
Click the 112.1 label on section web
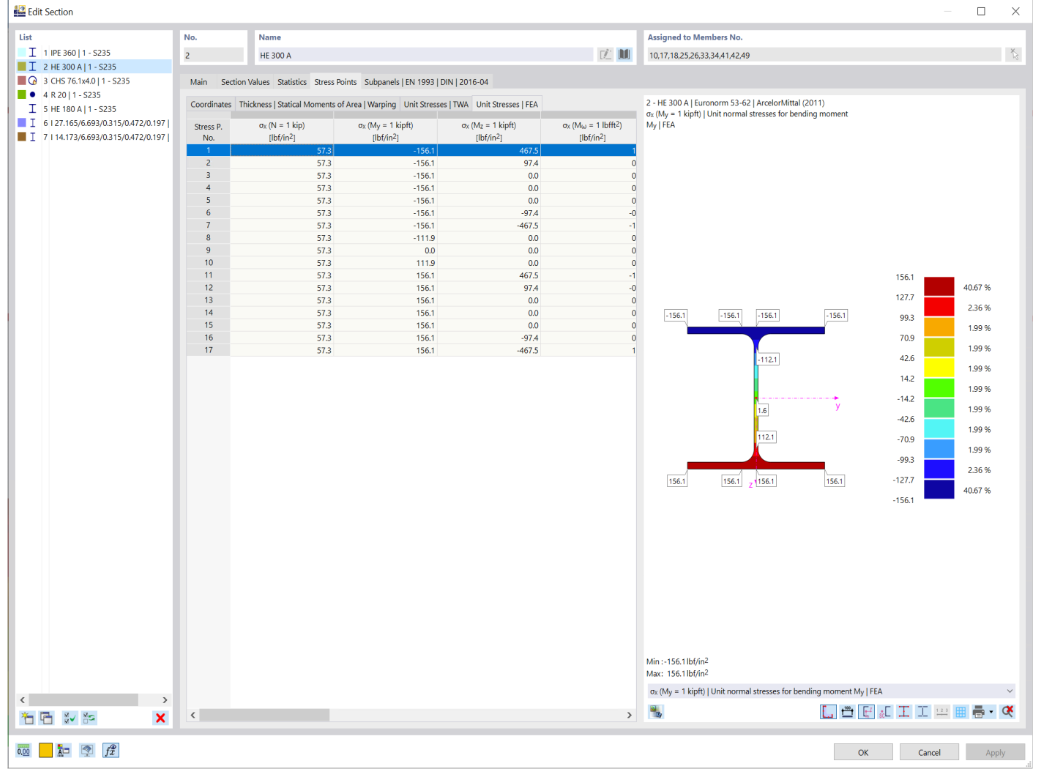pyautogui.click(x=766, y=437)
